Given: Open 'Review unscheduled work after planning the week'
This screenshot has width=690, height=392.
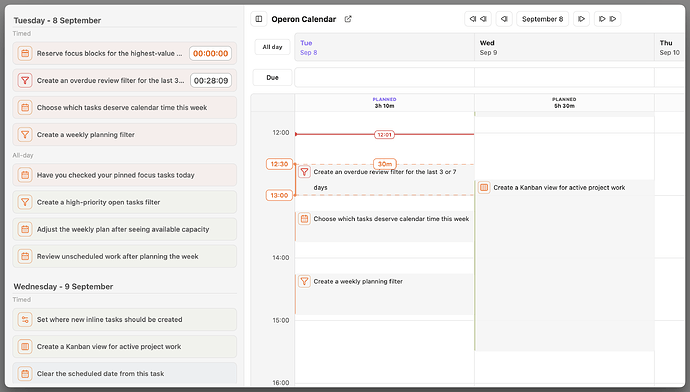Looking at the screenshot, I should pos(117,256).
